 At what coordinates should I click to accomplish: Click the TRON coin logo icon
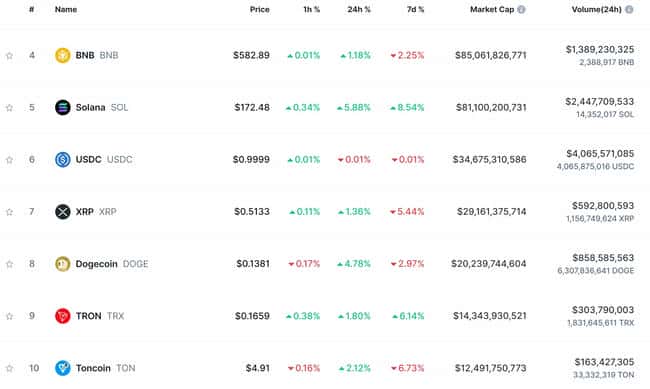pyautogui.click(x=63, y=316)
